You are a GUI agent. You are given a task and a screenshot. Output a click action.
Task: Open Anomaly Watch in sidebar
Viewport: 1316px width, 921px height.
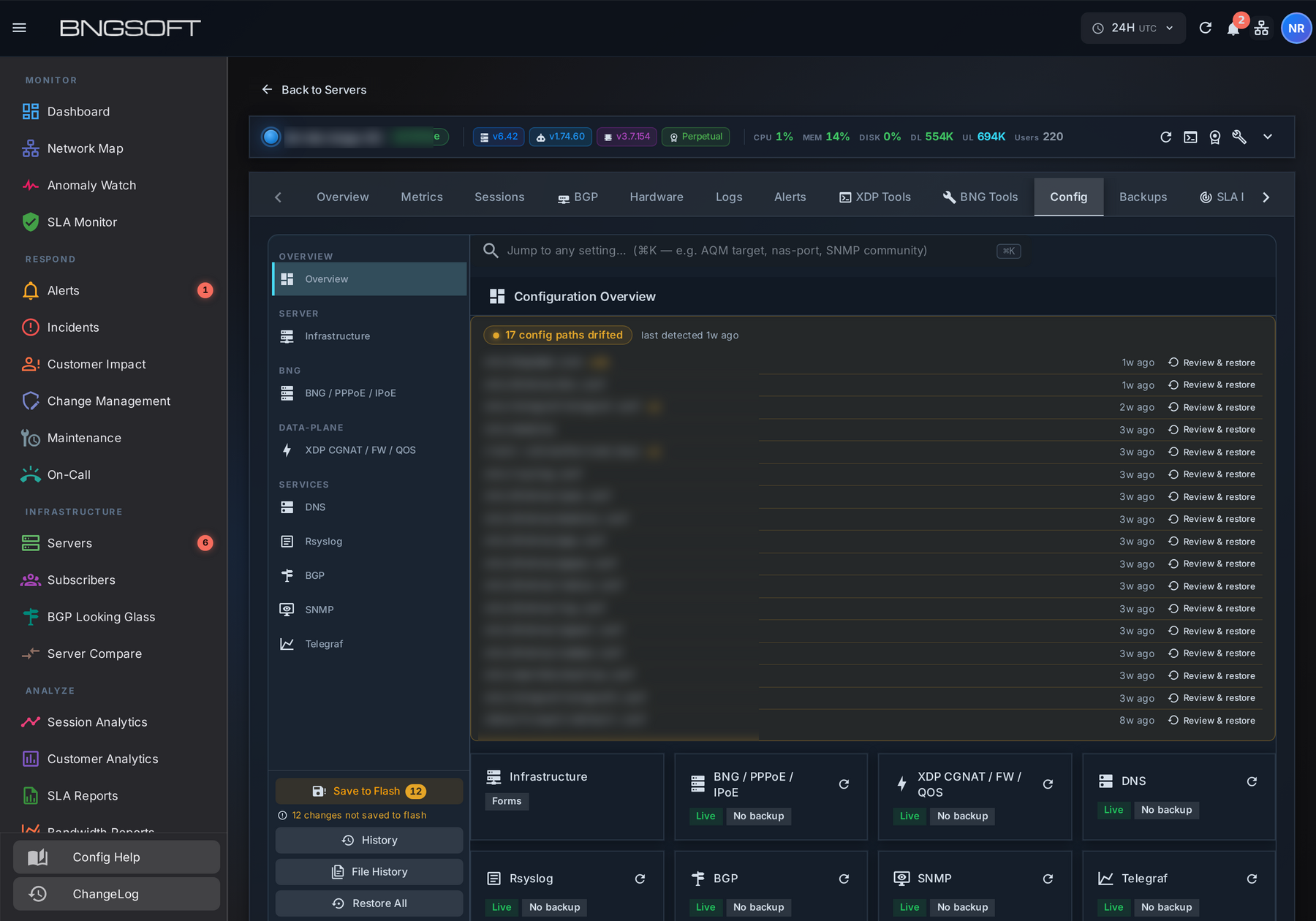pyautogui.click(x=113, y=186)
